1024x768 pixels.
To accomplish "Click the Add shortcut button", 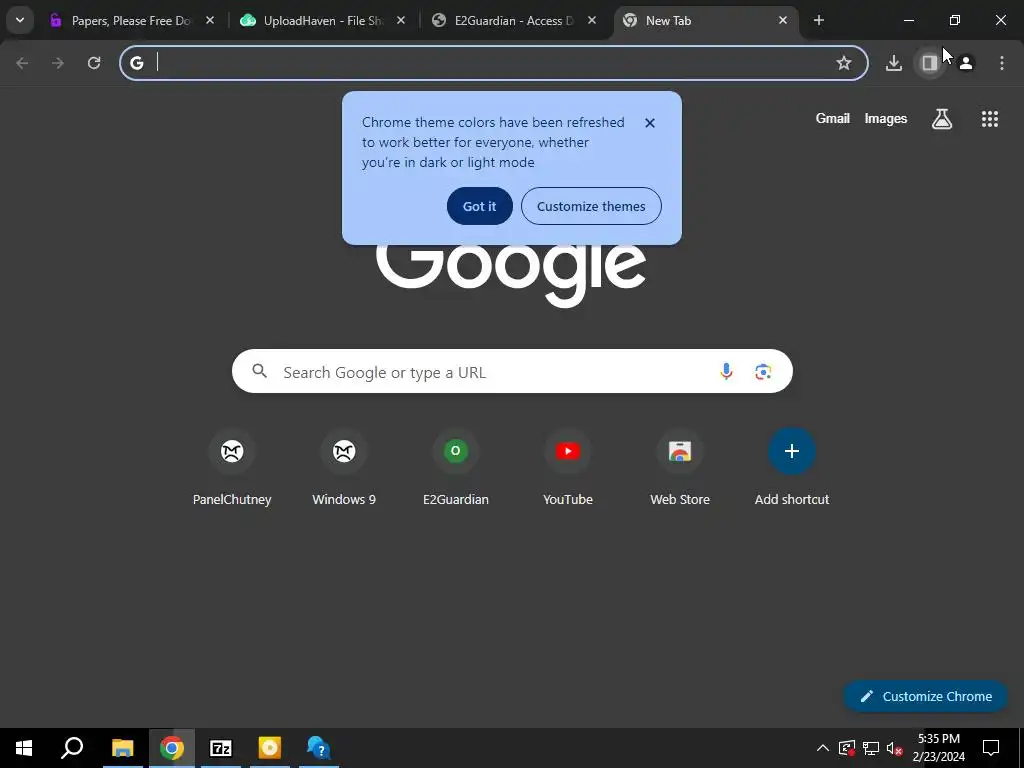I will [x=792, y=469].
